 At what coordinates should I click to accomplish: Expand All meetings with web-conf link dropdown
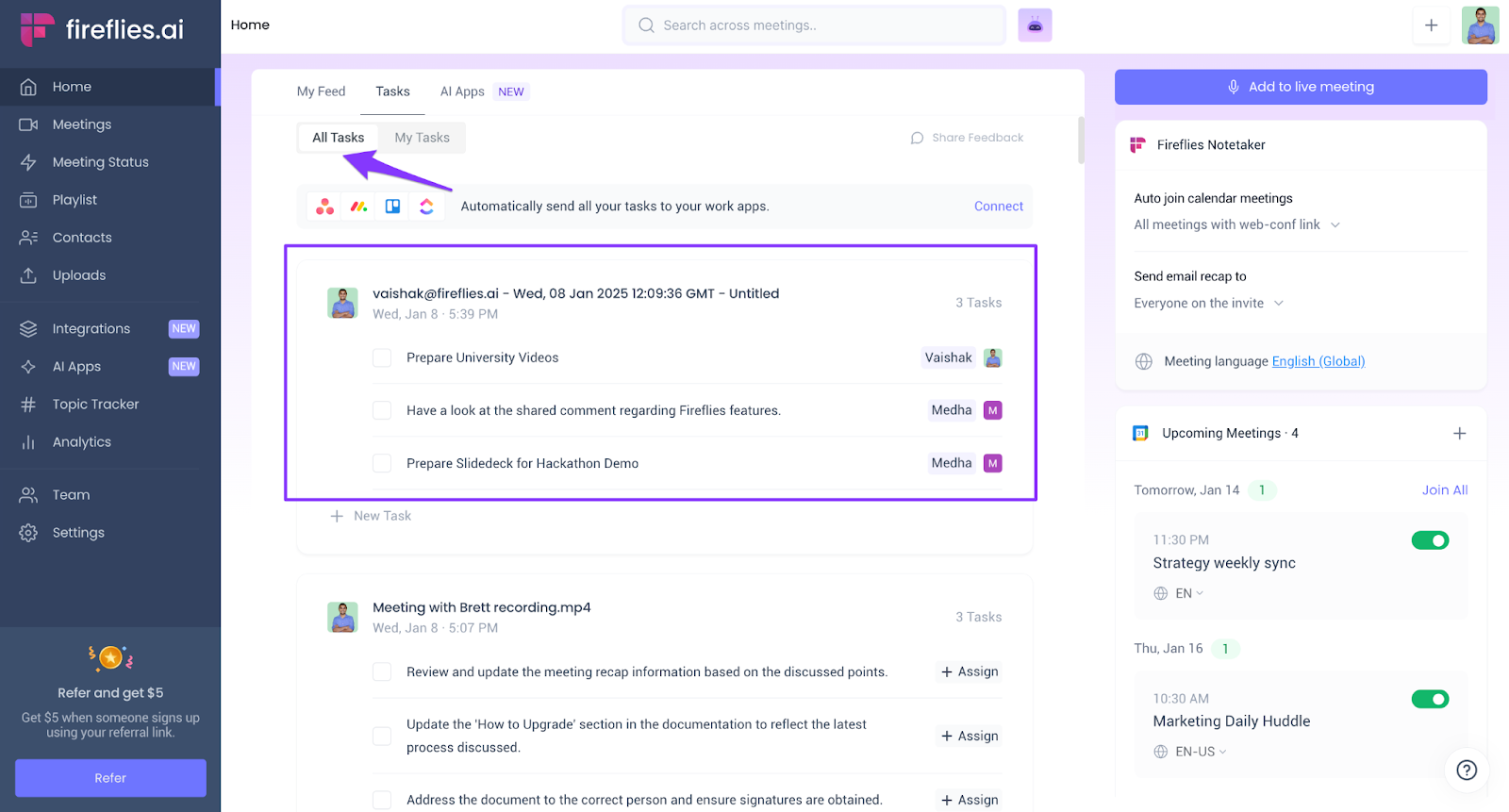click(1236, 224)
